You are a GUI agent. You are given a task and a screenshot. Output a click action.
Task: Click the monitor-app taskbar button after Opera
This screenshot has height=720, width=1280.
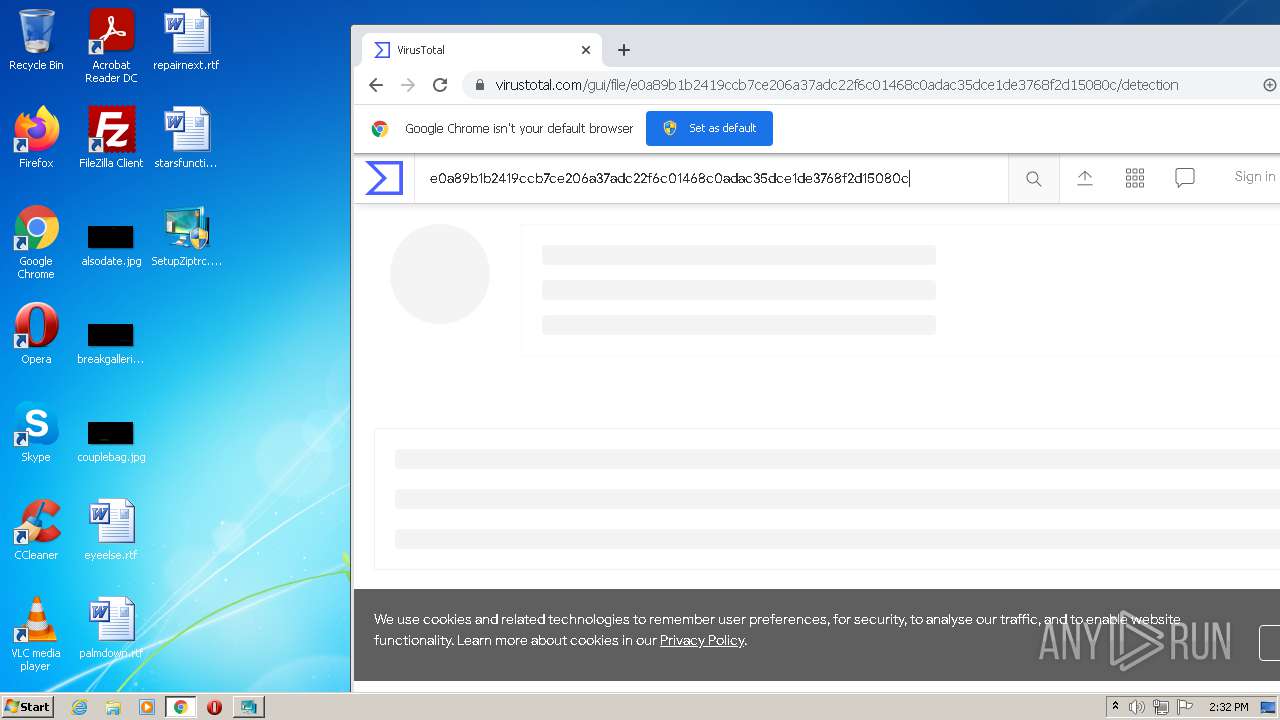[x=248, y=707]
